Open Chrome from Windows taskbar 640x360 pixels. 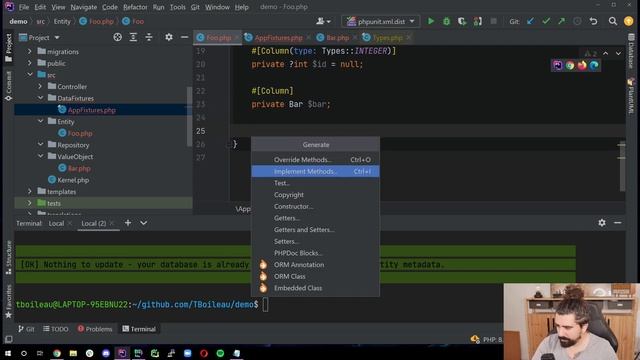(57, 353)
